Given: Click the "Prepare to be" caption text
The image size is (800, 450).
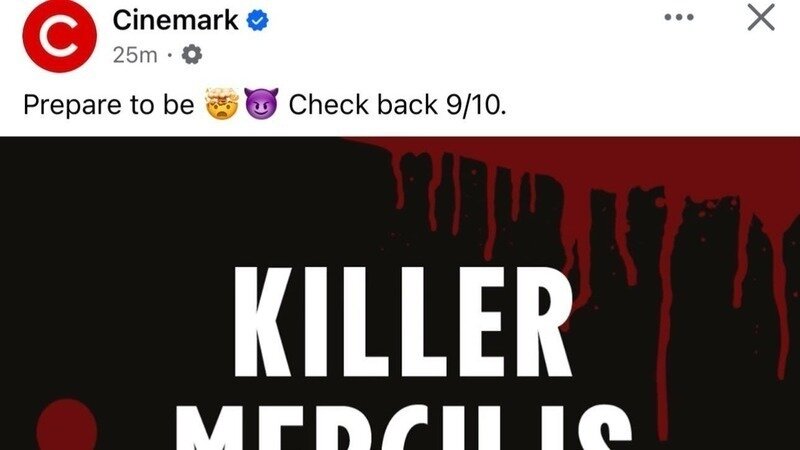Looking at the screenshot, I should coord(109,105).
